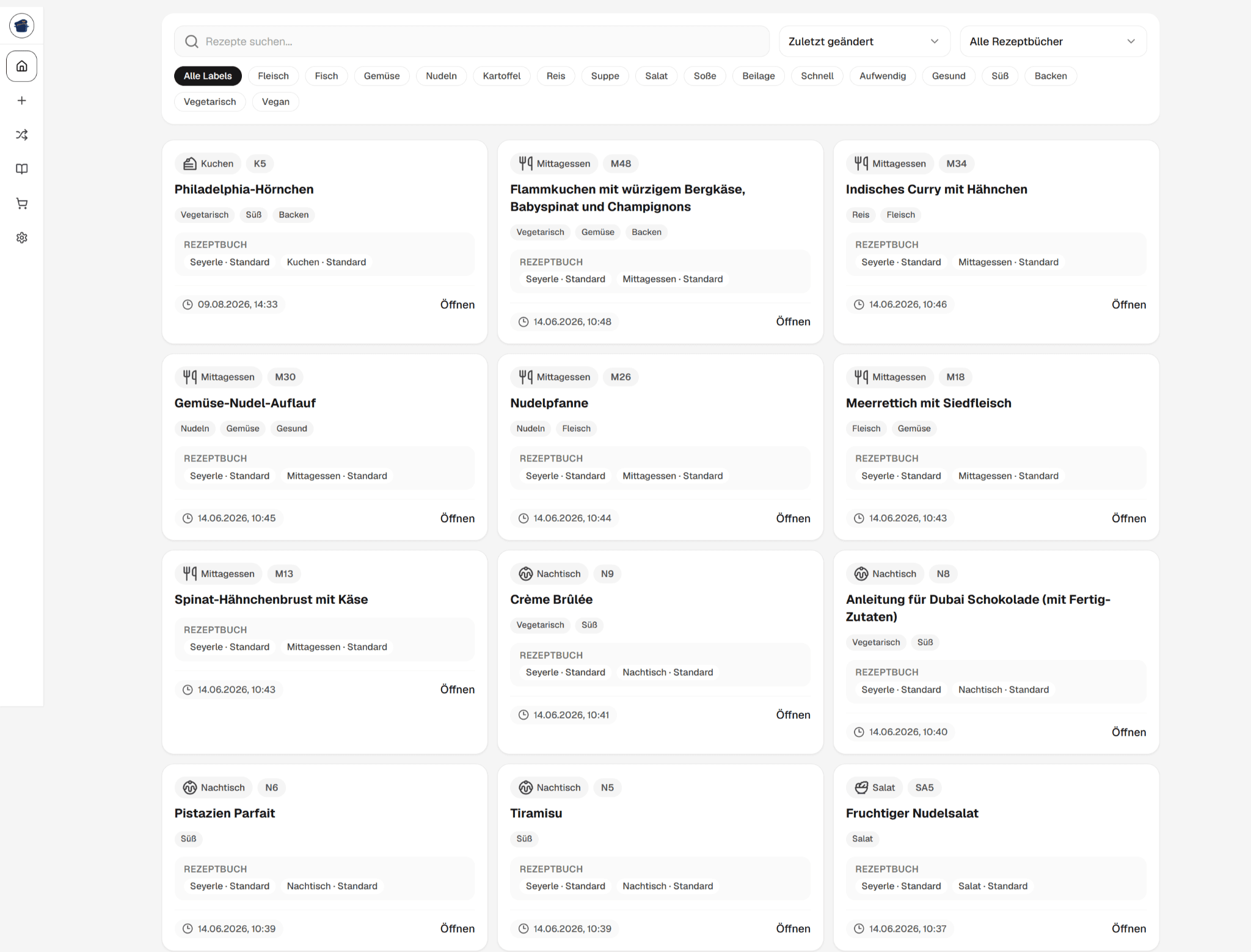Toggle the Nudeln label filter
Image resolution: width=1251 pixels, height=952 pixels.
pyautogui.click(x=441, y=76)
